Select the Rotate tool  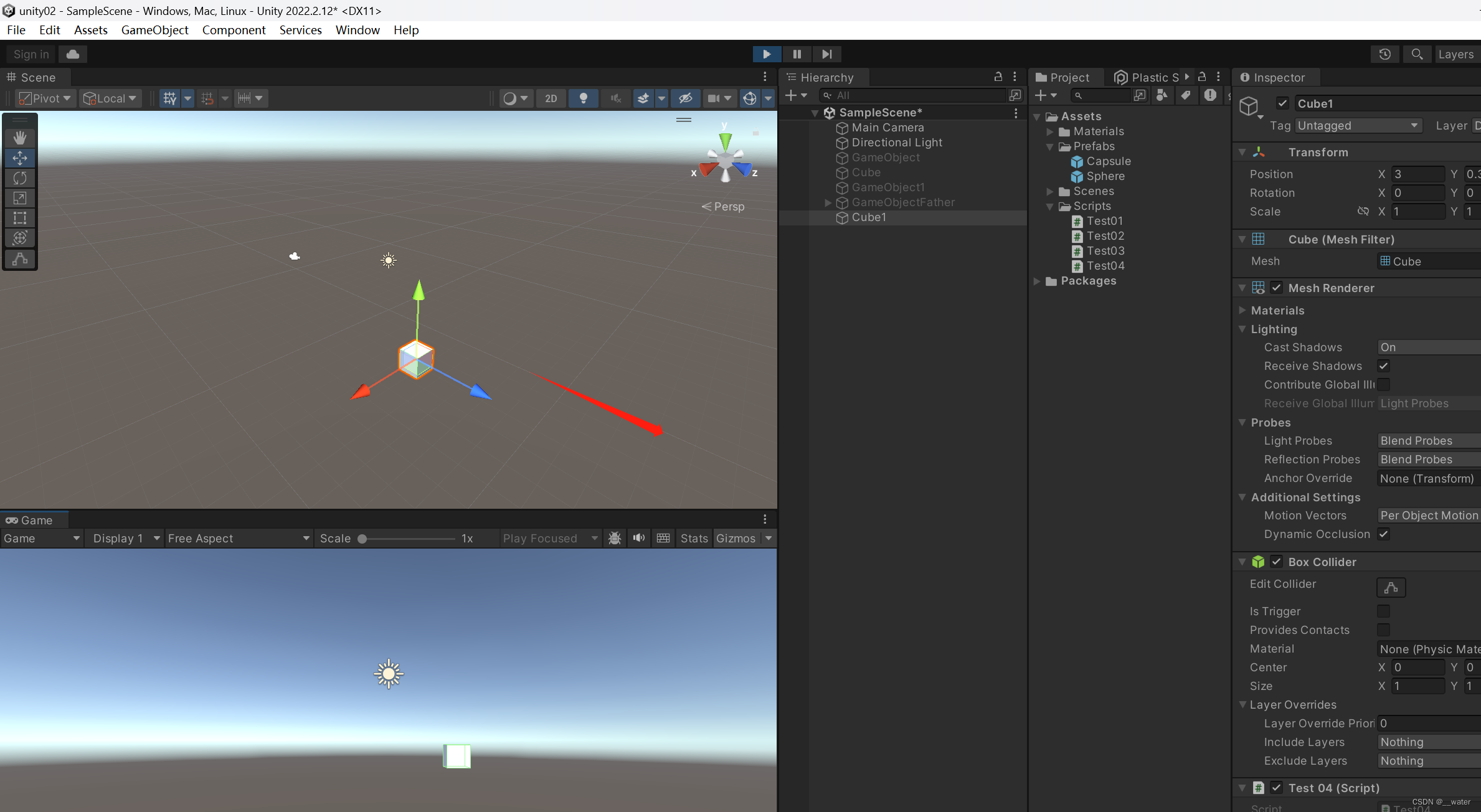[x=20, y=178]
